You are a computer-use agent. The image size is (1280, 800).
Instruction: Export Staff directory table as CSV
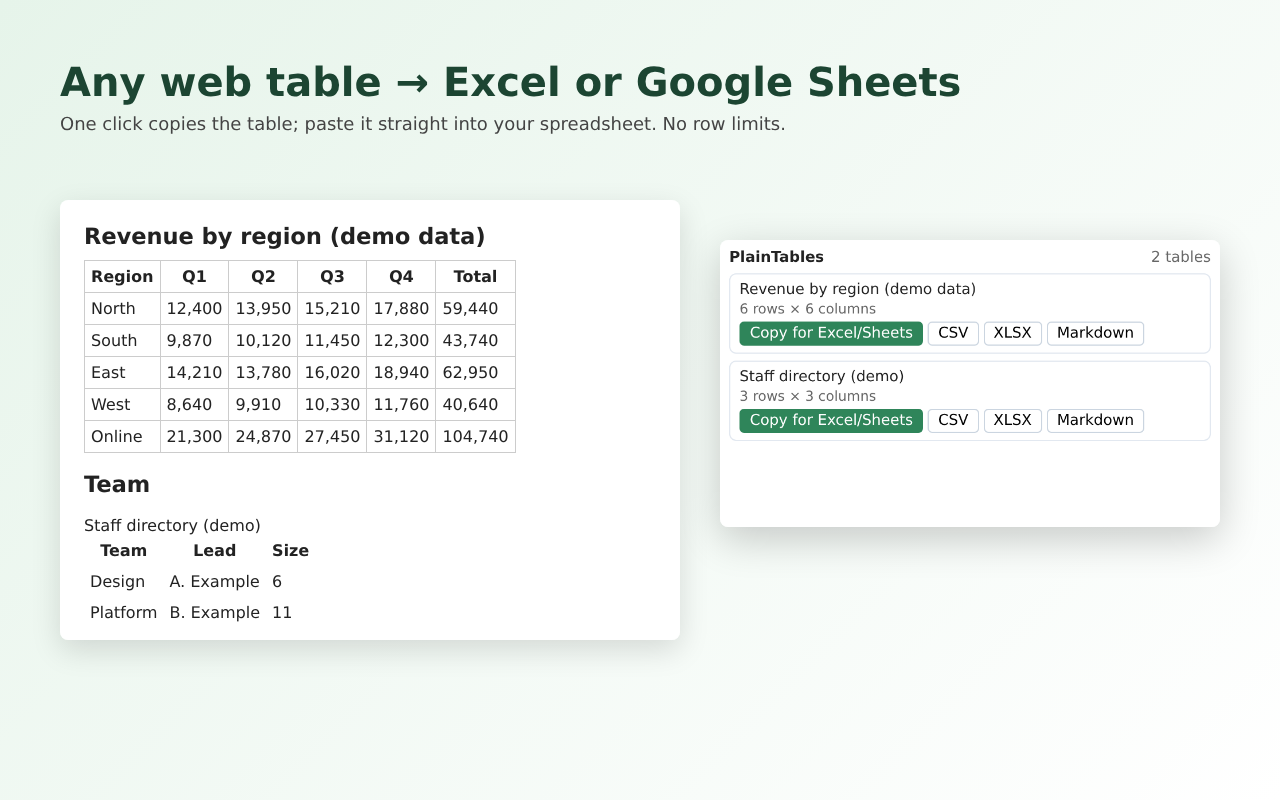coord(953,420)
